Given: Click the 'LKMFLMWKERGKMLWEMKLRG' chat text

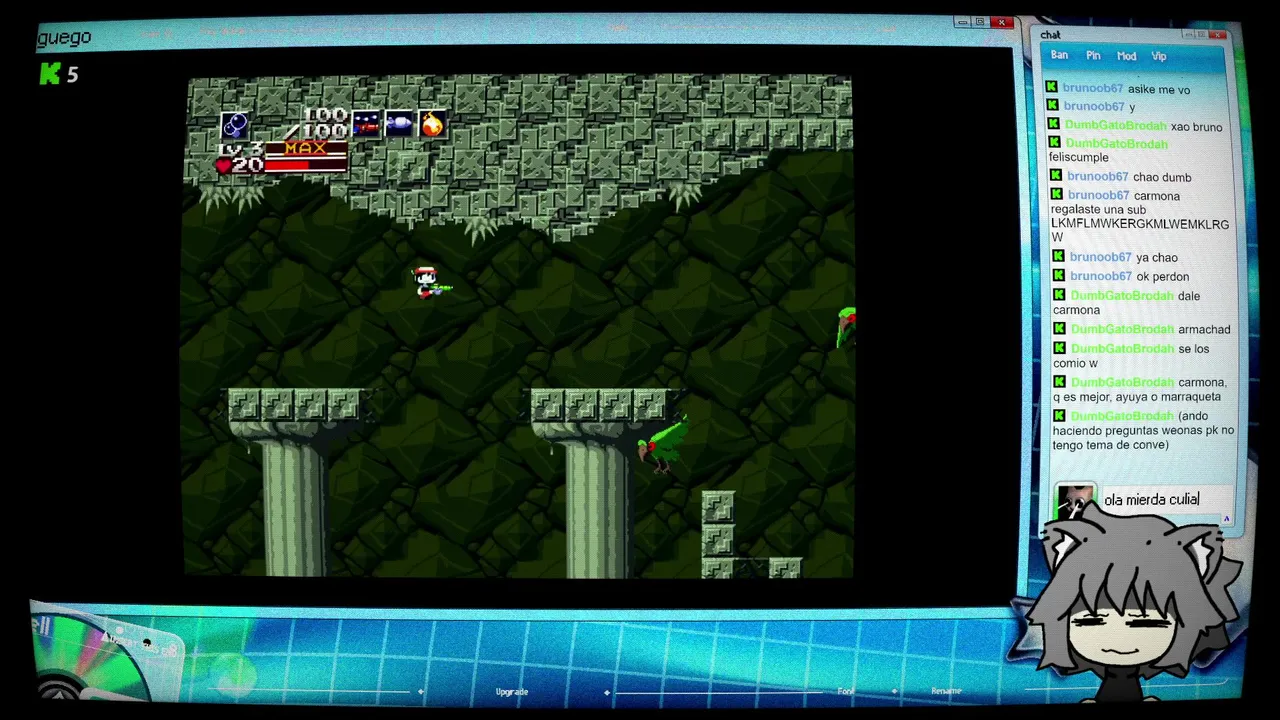Looking at the screenshot, I should (x=1140, y=224).
